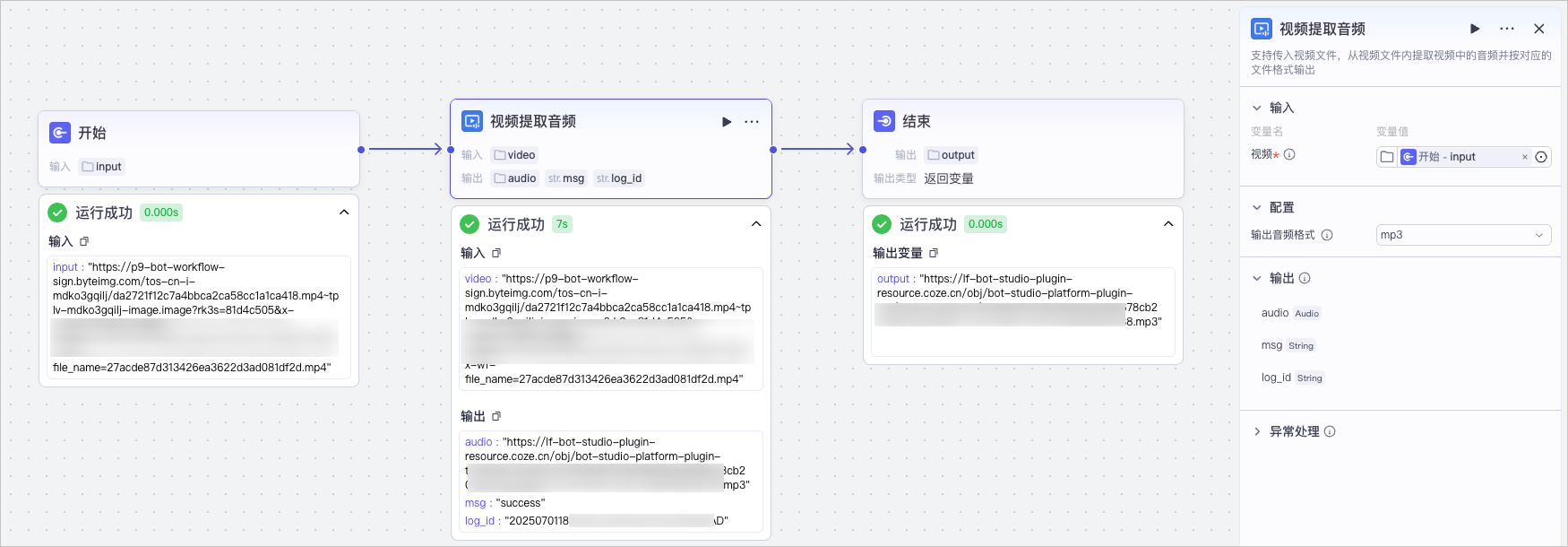Collapse the 结束 node's 运行成功 result panel
The width and height of the screenshot is (1568, 547).
(1168, 224)
